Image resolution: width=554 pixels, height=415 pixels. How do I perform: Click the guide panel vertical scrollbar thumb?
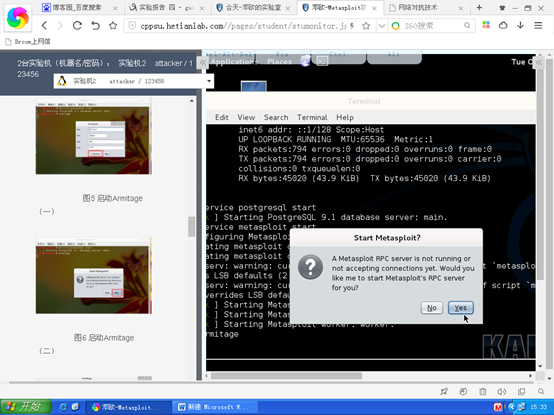click(x=191, y=226)
